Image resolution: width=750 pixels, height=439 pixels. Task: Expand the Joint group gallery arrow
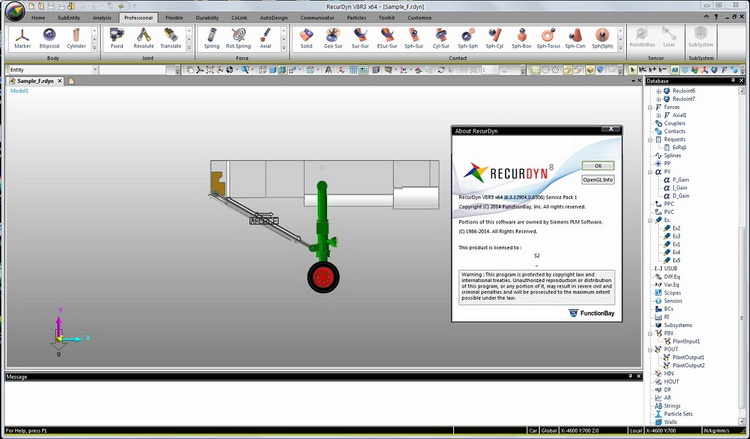pos(189,47)
